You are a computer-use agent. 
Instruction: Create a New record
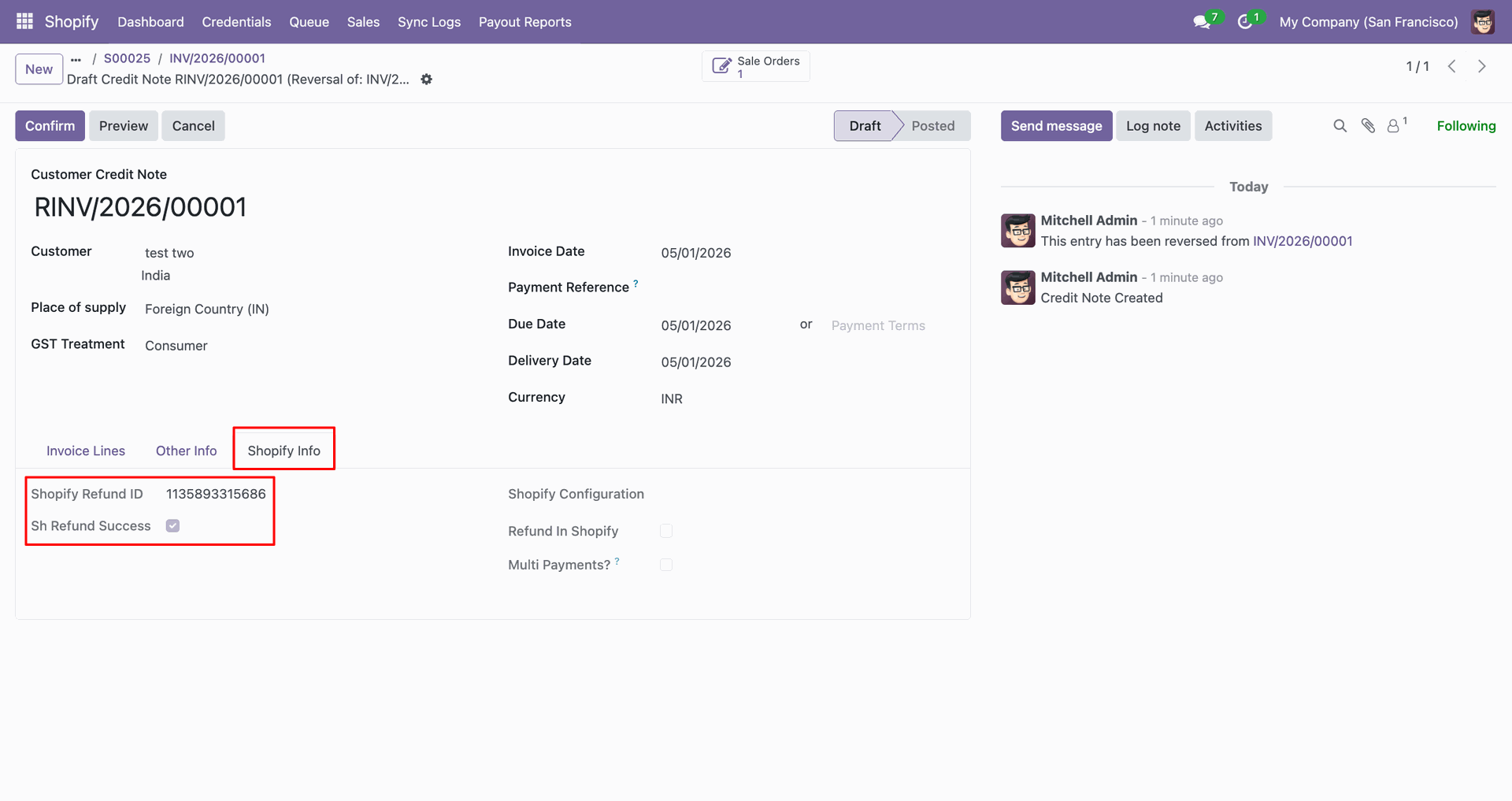(x=39, y=69)
